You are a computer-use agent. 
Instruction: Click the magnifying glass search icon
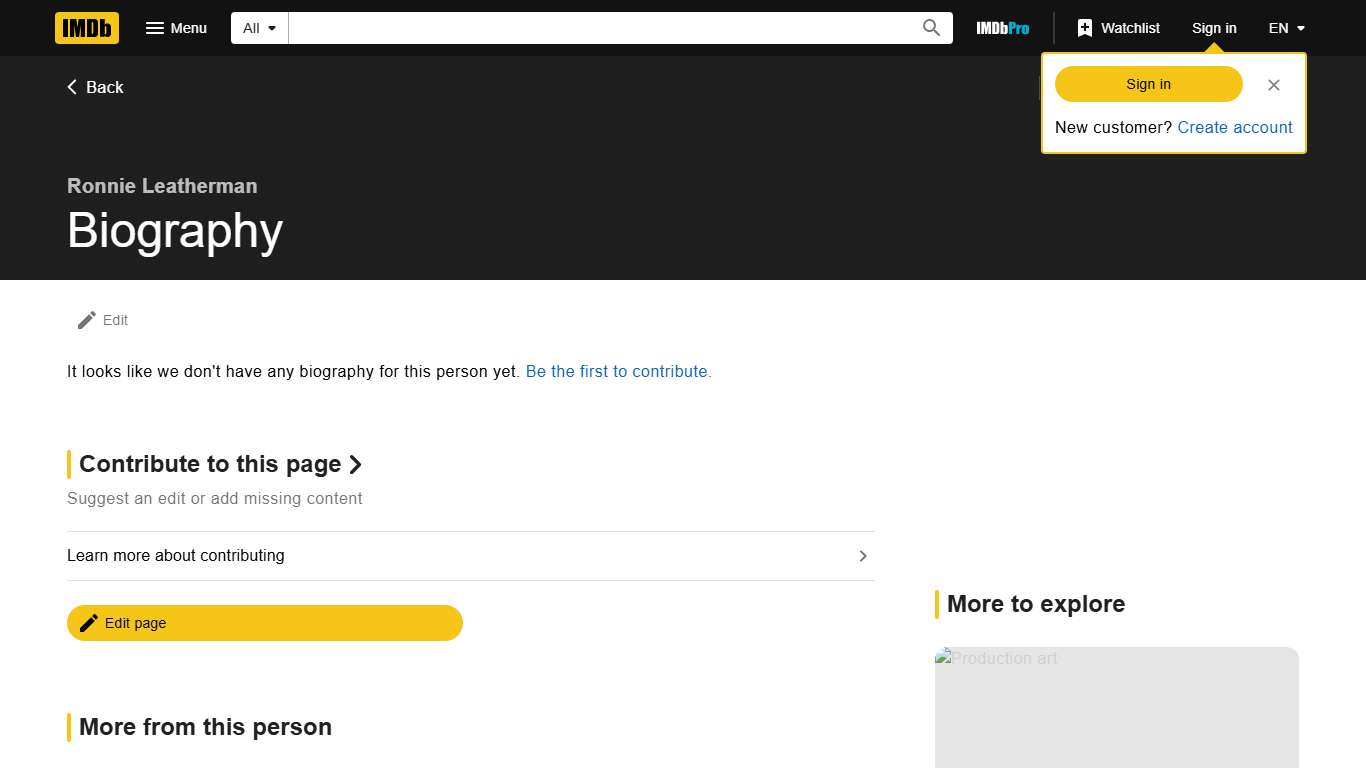point(931,28)
